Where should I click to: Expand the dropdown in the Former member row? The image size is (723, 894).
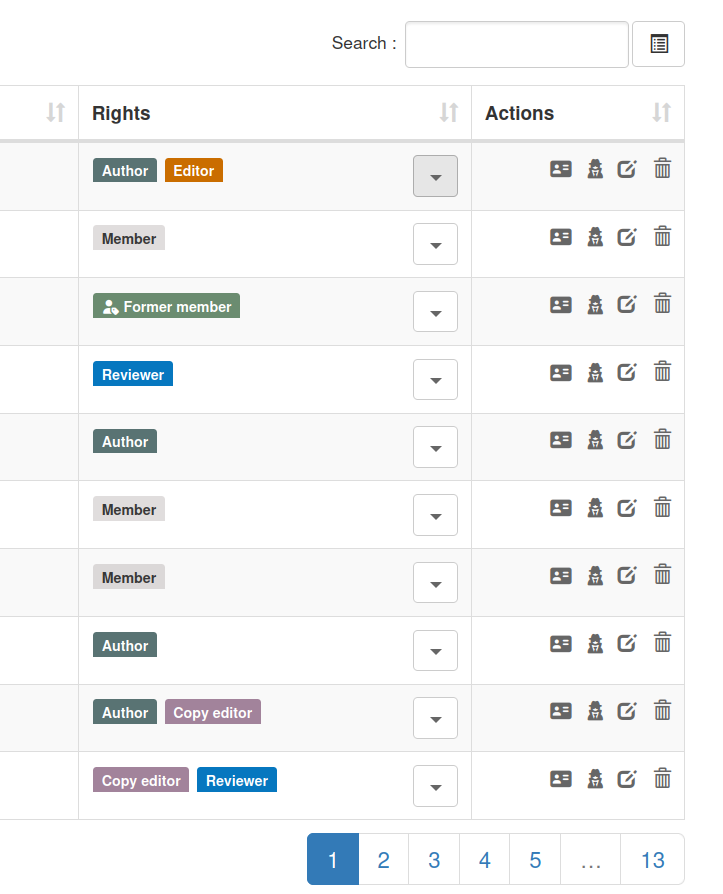(x=435, y=312)
